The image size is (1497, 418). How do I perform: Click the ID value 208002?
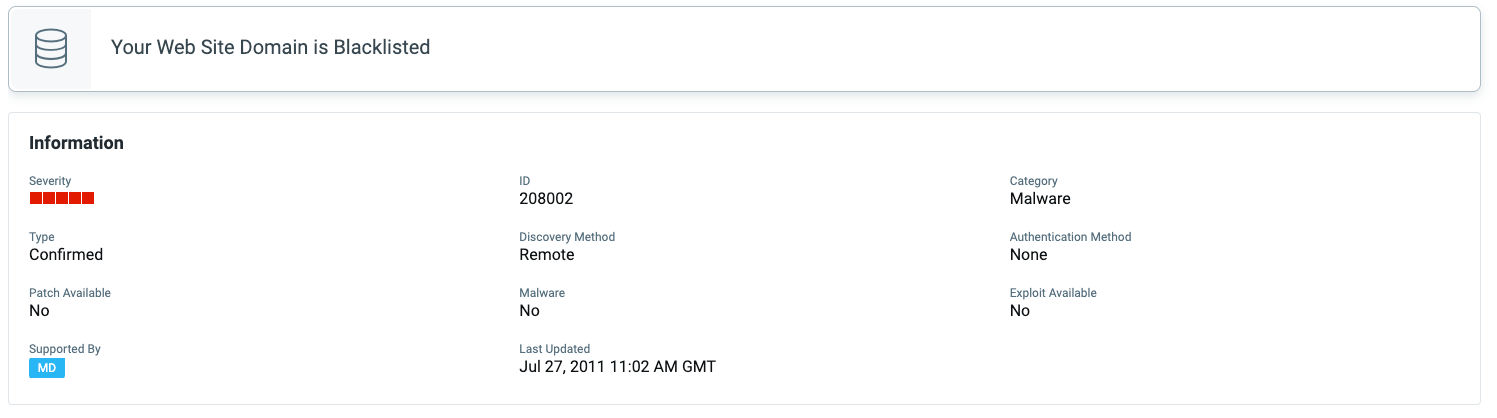pyautogui.click(x=546, y=199)
